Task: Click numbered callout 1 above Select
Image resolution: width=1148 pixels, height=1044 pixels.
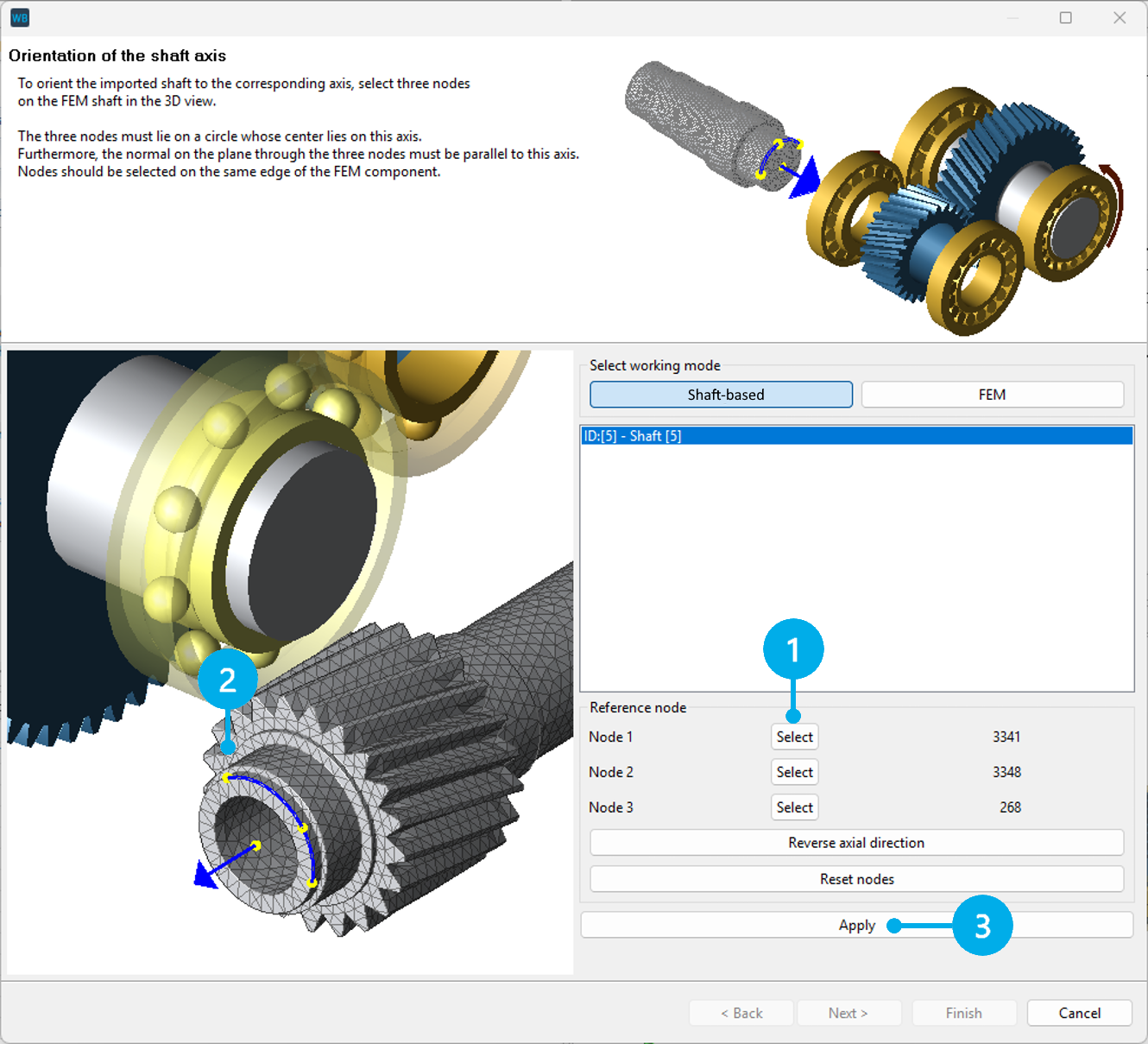Action: pos(793,649)
